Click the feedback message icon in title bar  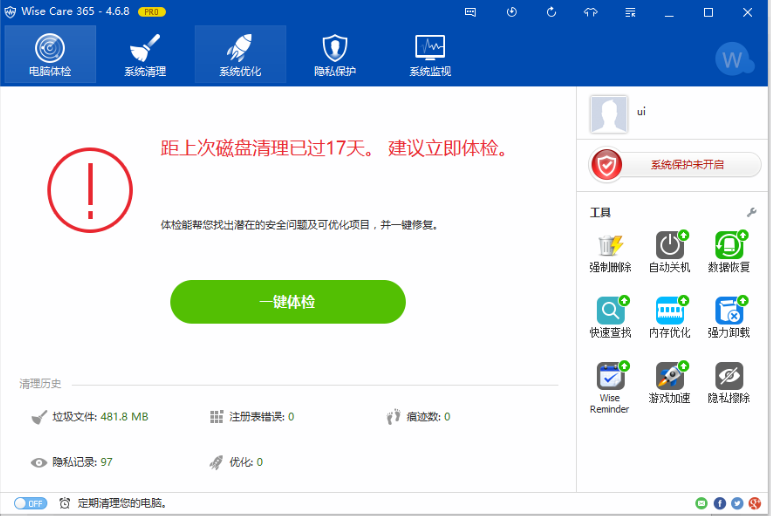(x=471, y=12)
